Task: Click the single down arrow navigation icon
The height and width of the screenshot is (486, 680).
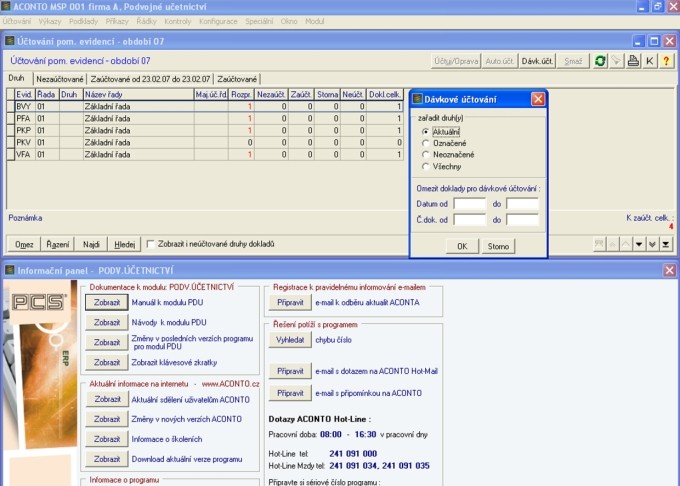Action: (x=637, y=243)
